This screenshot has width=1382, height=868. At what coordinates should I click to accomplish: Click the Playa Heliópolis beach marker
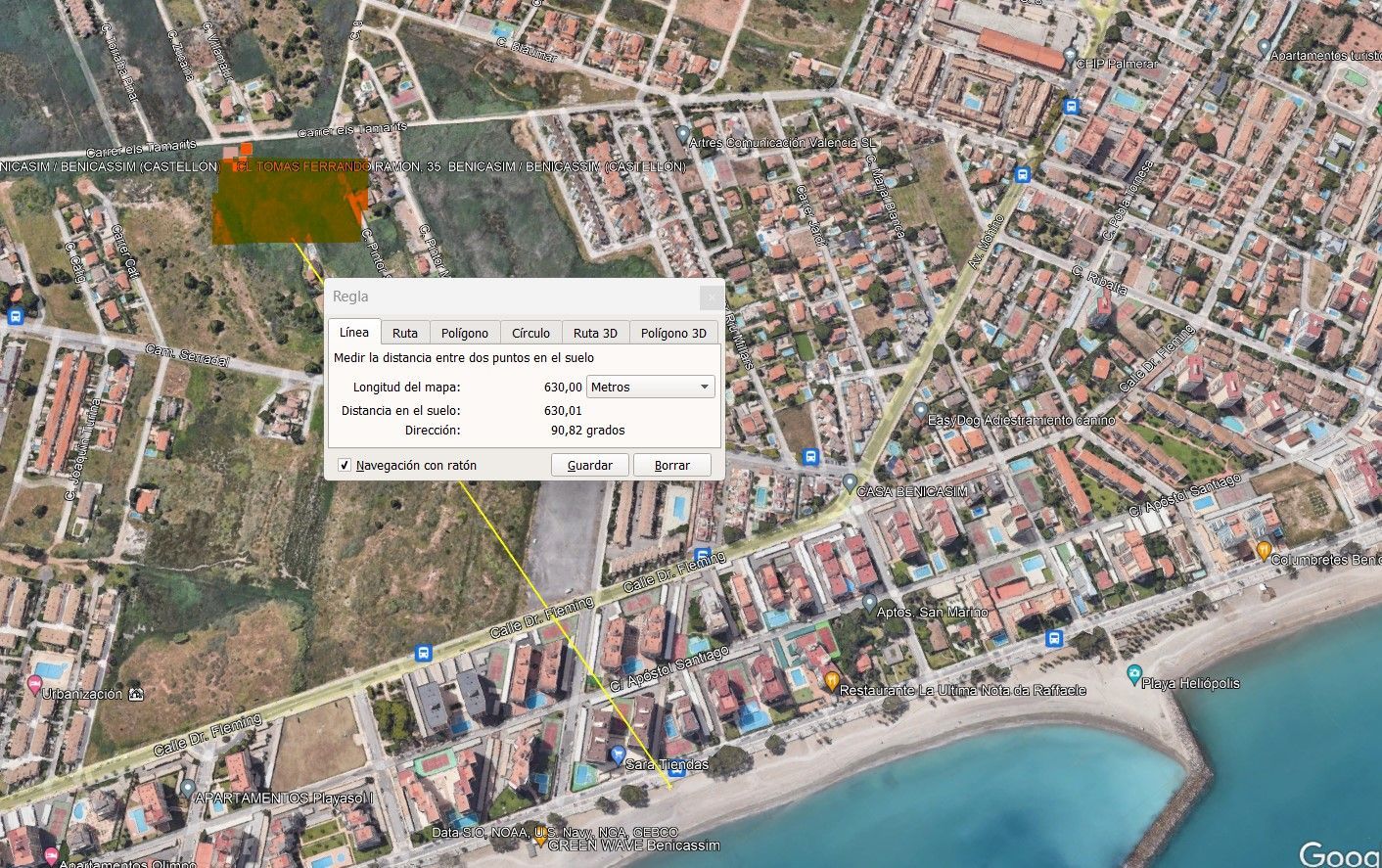click(x=1134, y=674)
